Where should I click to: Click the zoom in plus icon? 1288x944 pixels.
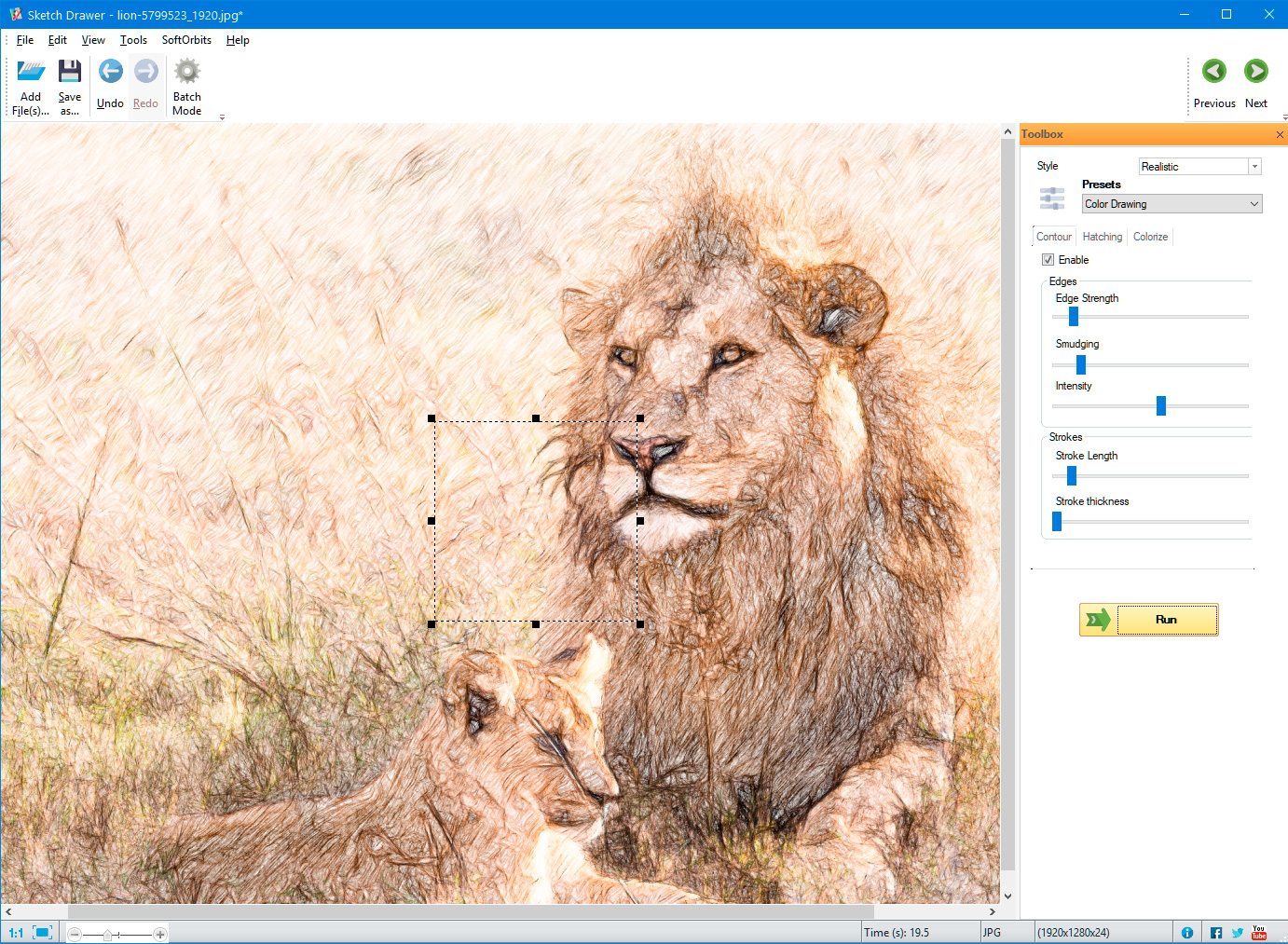[x=160, y=934]
